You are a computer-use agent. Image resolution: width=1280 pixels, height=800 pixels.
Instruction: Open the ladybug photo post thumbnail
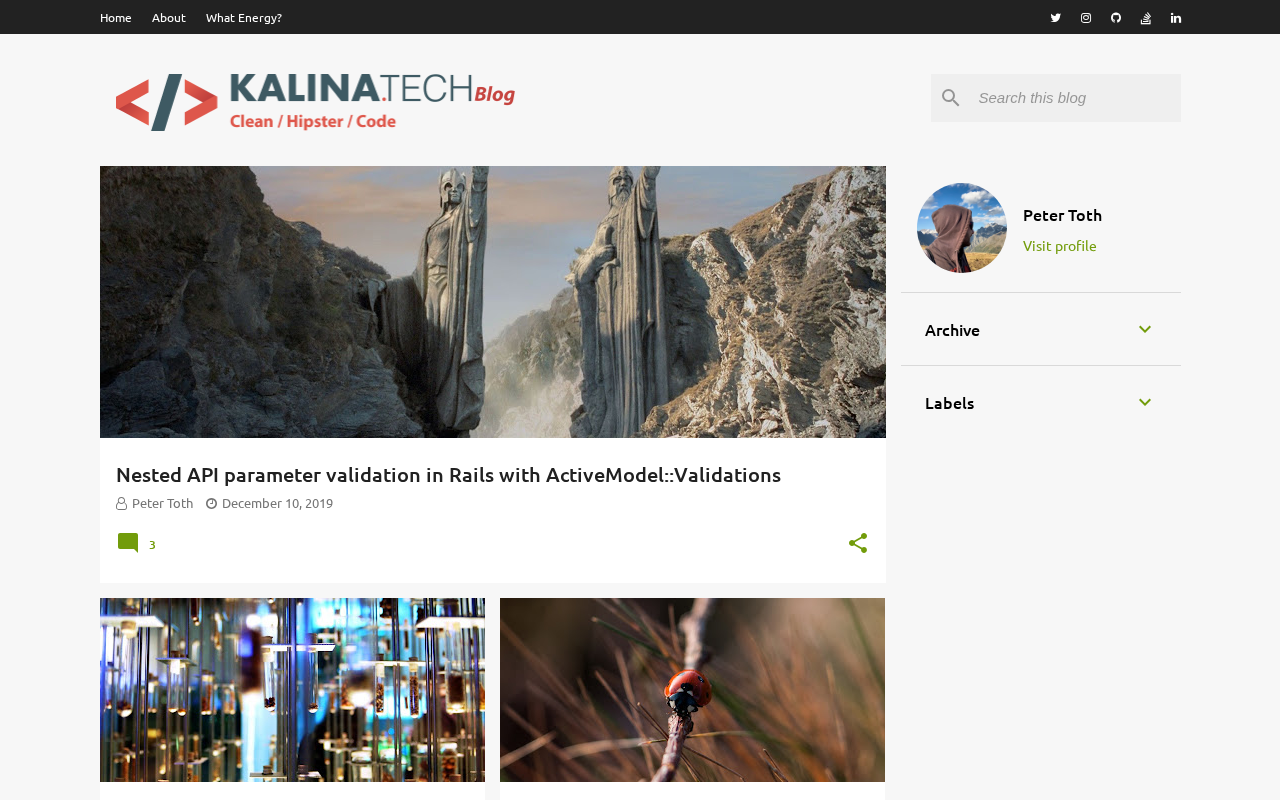pos(692,690)
